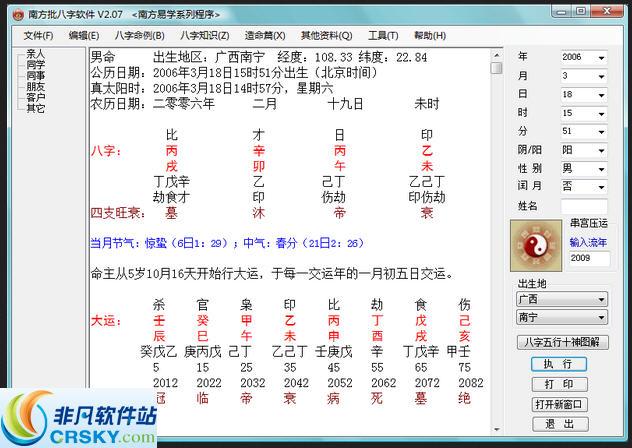
Task: Click the 打印 button
Action: coord(559,384)
